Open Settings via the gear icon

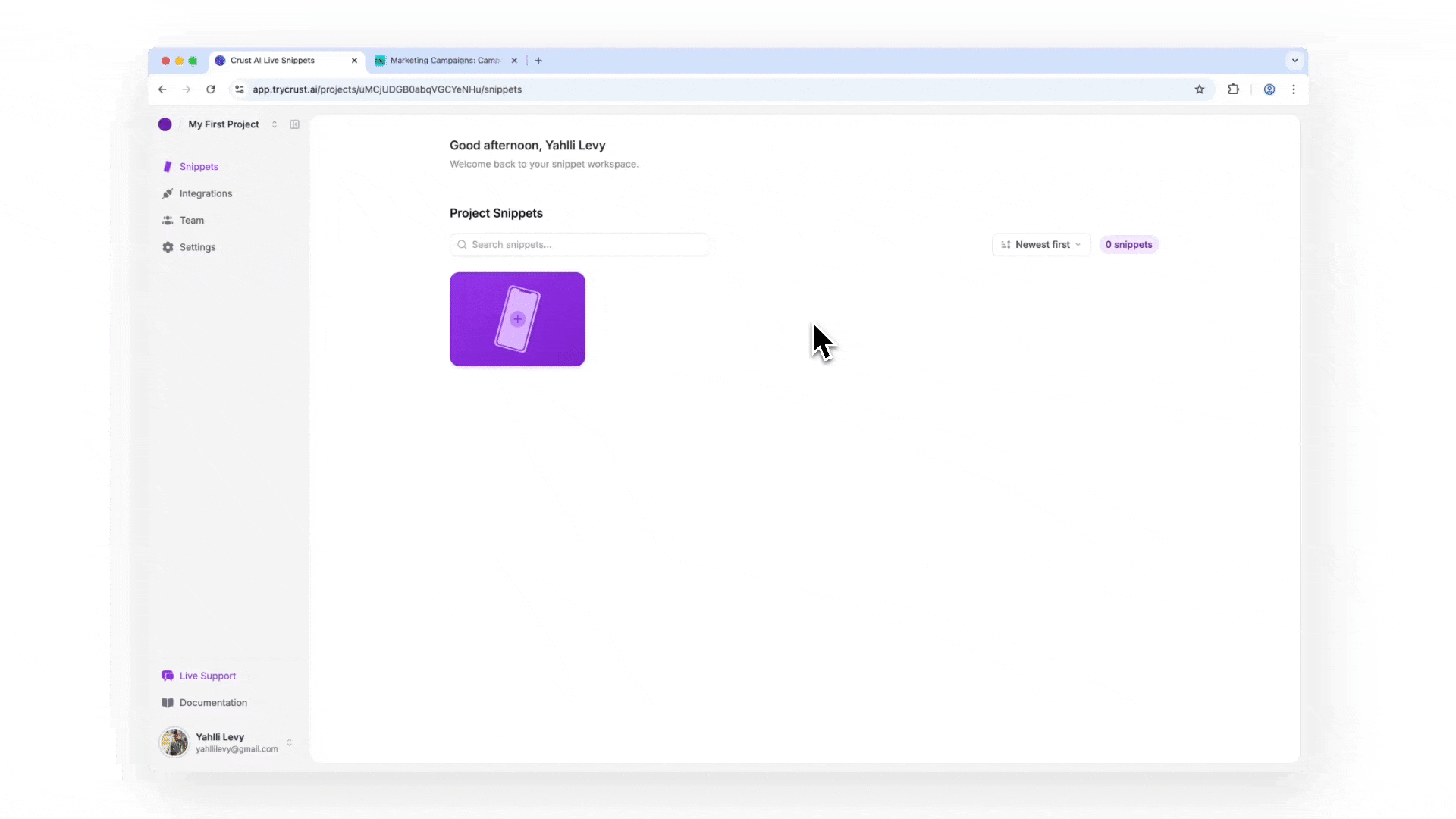(x=167, y=247)
